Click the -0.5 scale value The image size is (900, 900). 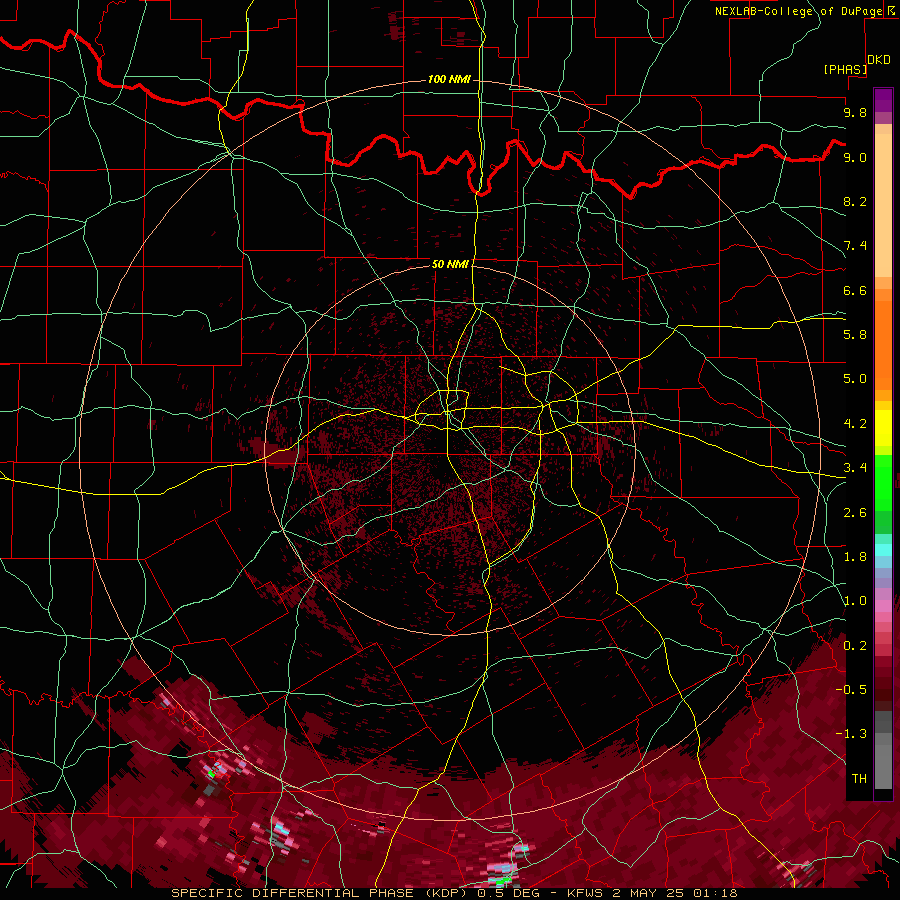click(x=851, y=690)
